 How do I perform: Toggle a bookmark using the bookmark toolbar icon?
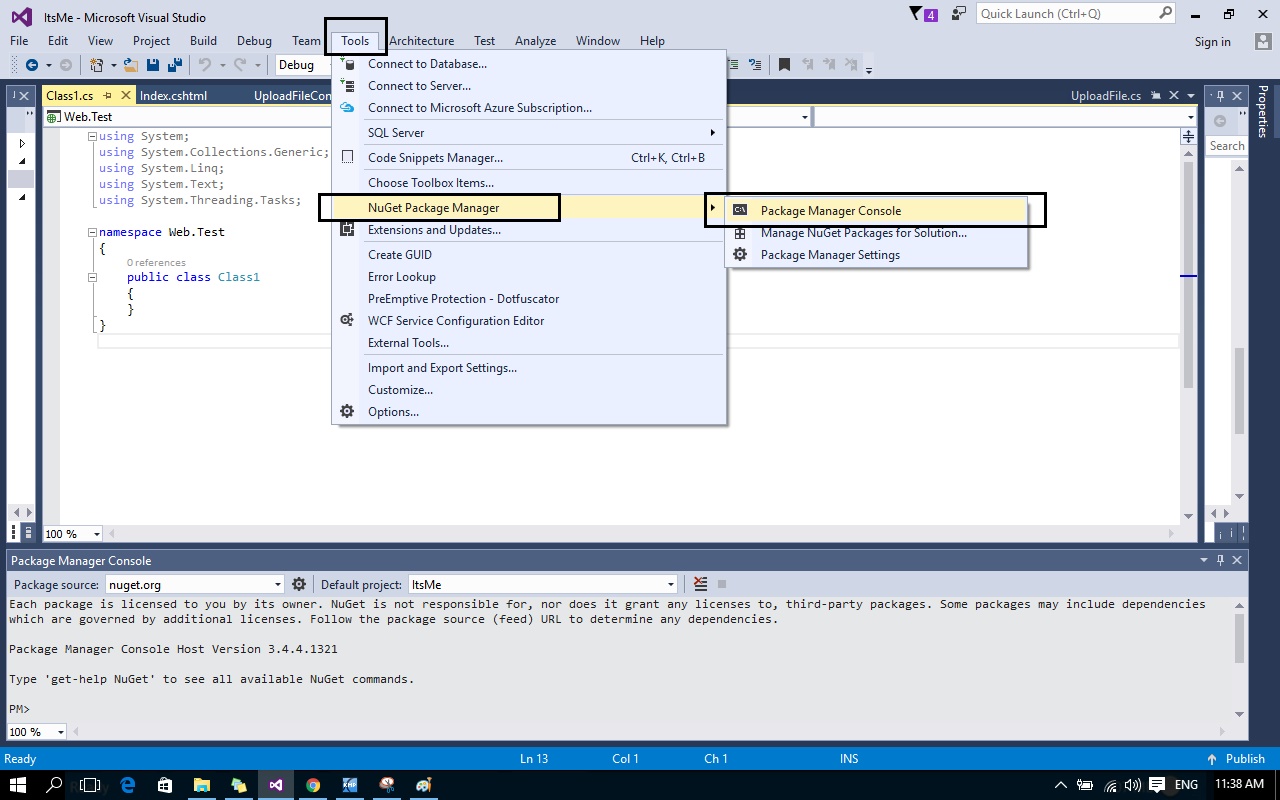784,64
